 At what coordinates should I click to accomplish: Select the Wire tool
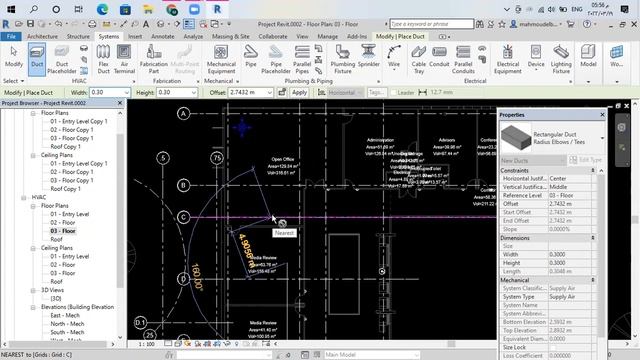(x=394, y=57)
